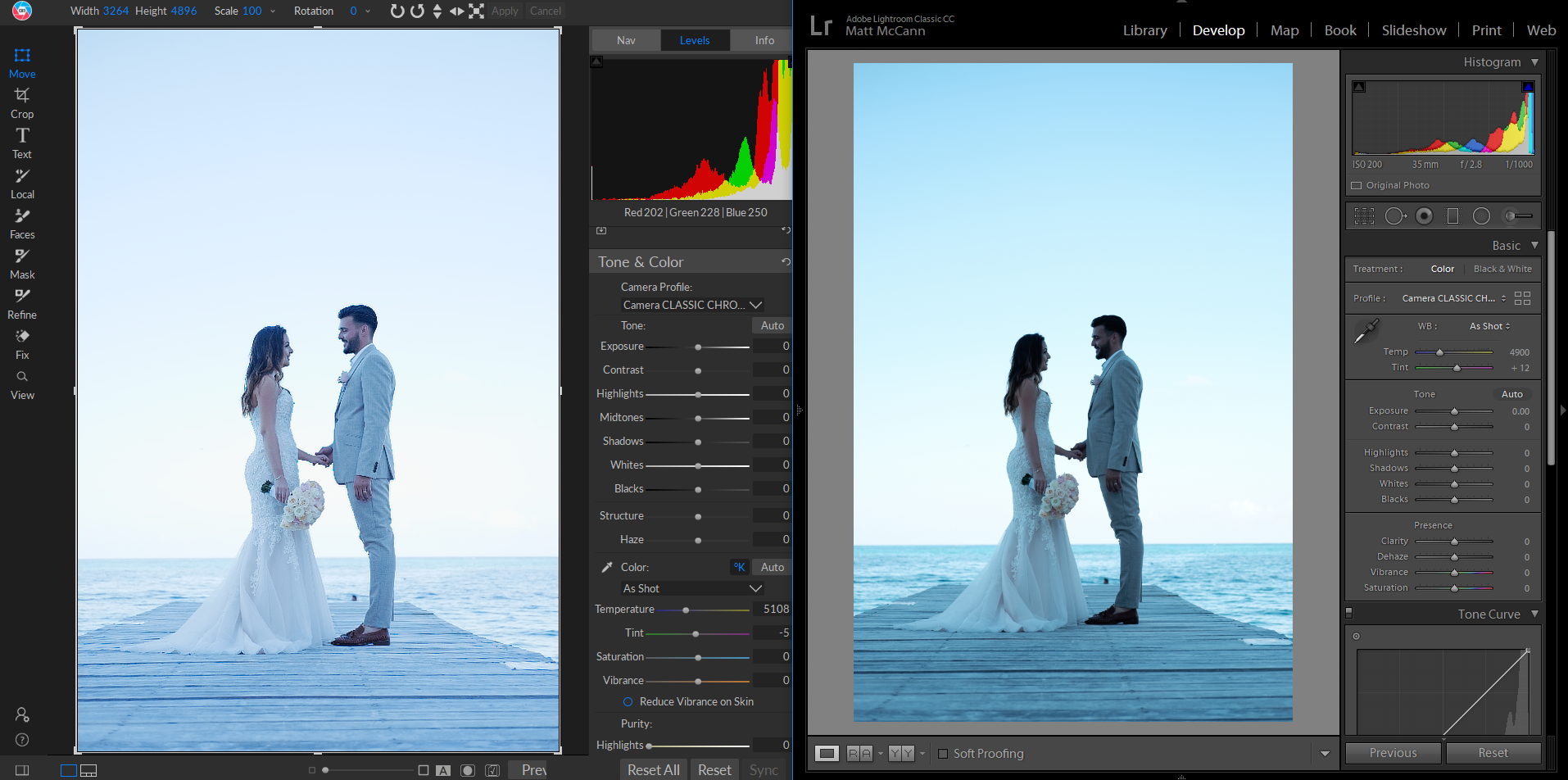Enable Reduce Vibrance on Skin option
The image size is (1568, 780).
coord(628,702)
